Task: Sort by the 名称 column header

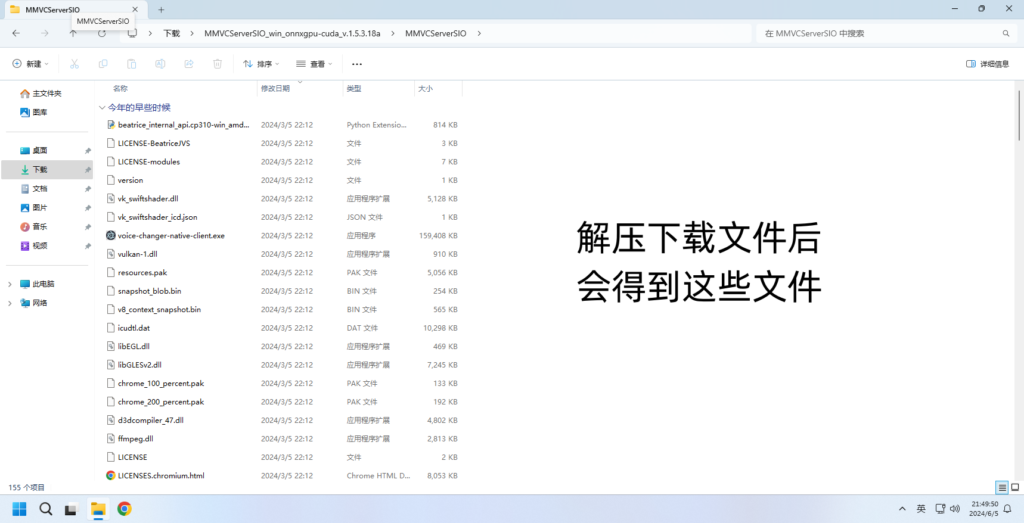Action: [120, 88]
